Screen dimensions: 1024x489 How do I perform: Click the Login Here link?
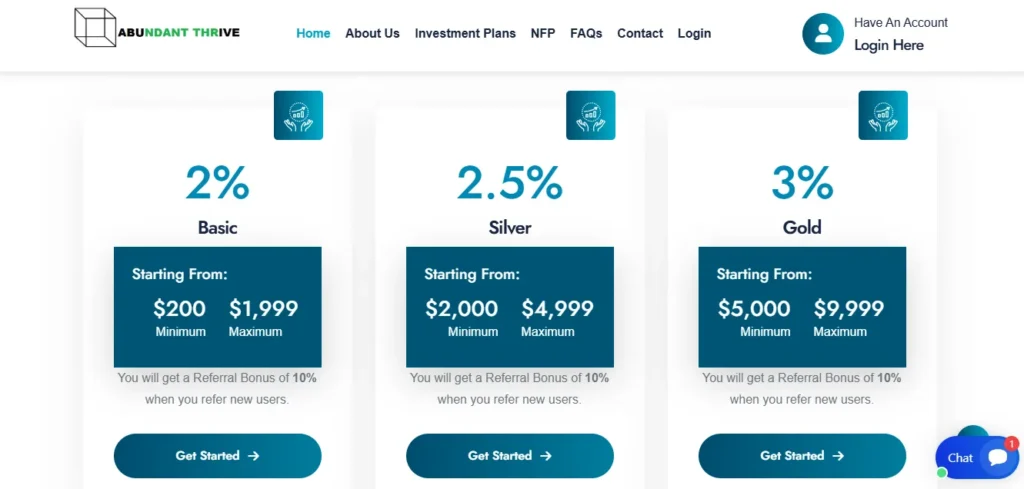pyautogui.click(x=889, y=45)
